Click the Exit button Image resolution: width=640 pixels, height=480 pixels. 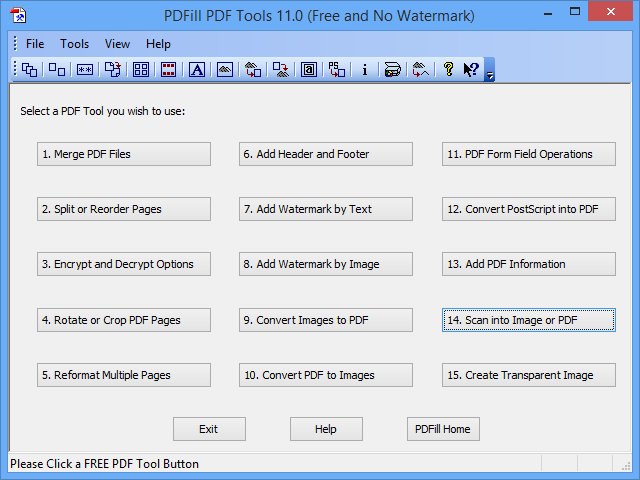pyautogui.click(x=209, y=429)
